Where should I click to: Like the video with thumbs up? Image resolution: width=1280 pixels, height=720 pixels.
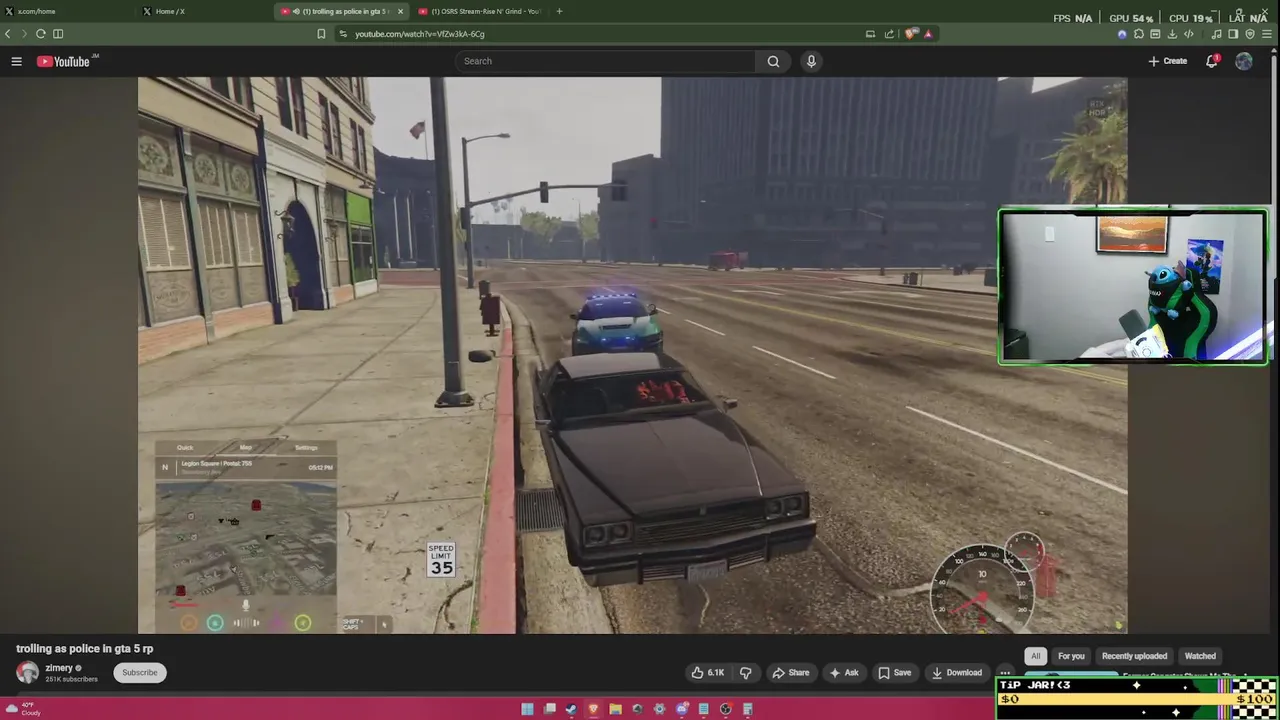pyautogui.click(x=707, y=672)
